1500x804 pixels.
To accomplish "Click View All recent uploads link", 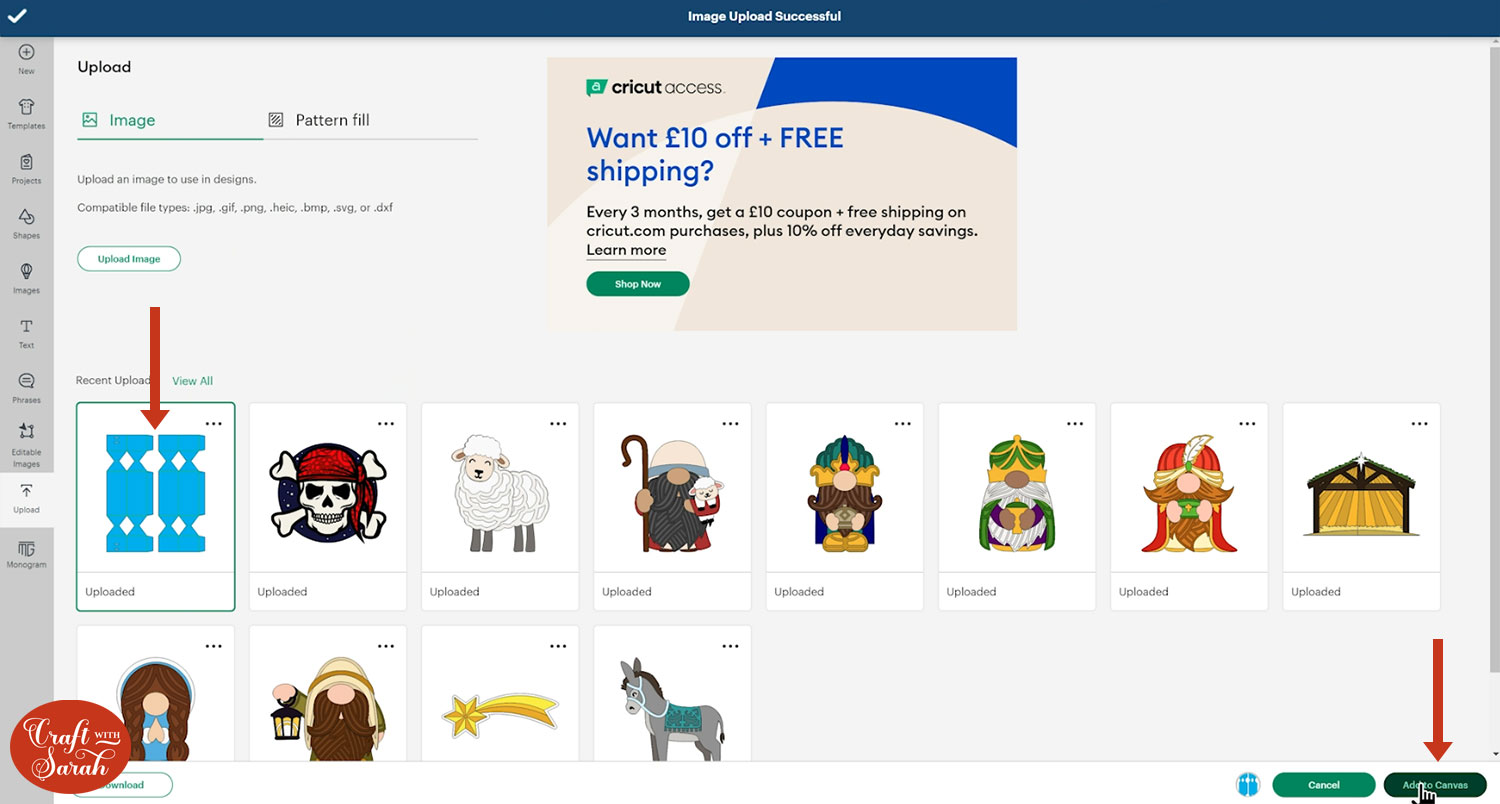I will click(x=192, y=381).
